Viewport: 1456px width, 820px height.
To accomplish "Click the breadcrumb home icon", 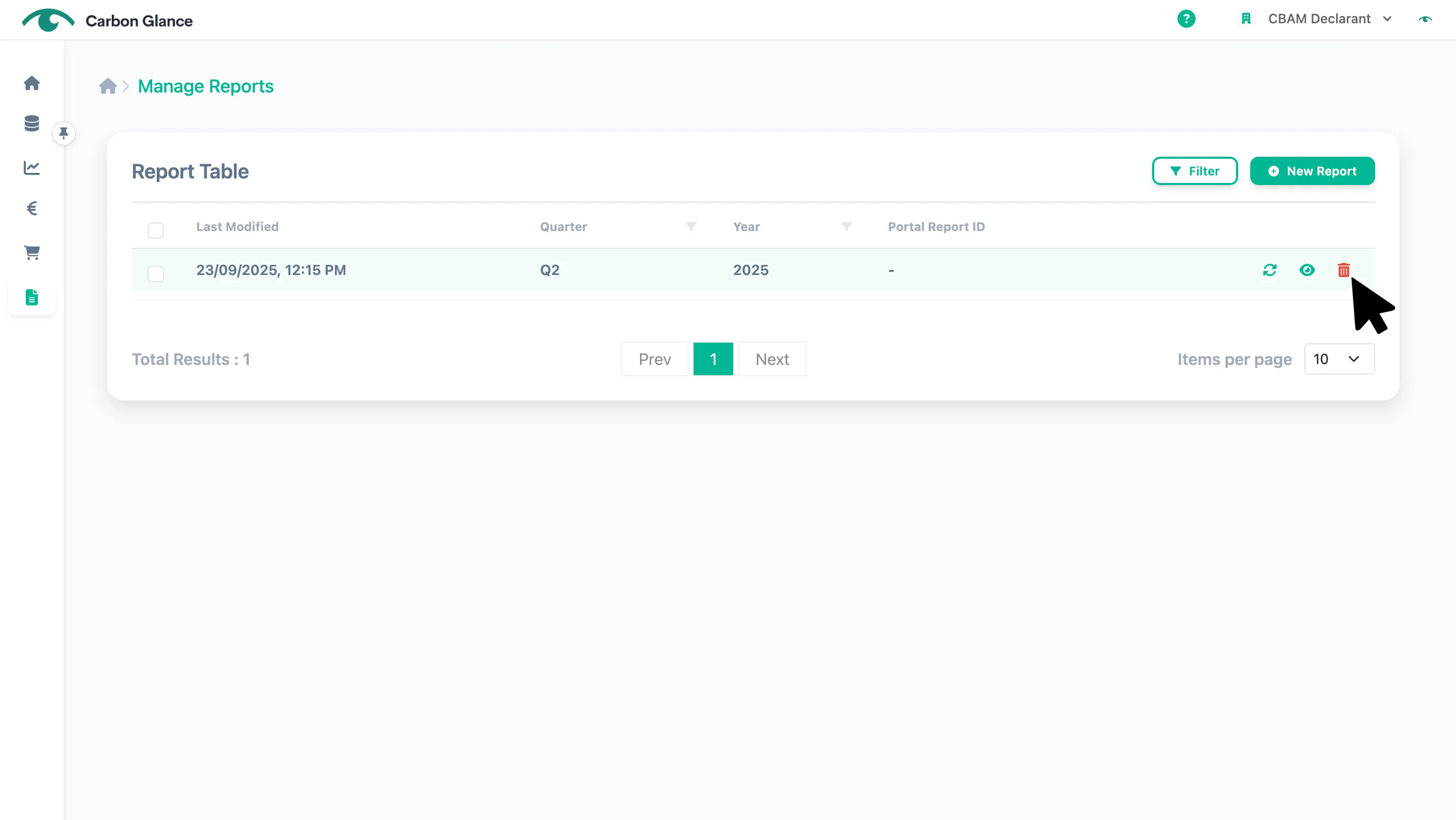I will 107,86.
